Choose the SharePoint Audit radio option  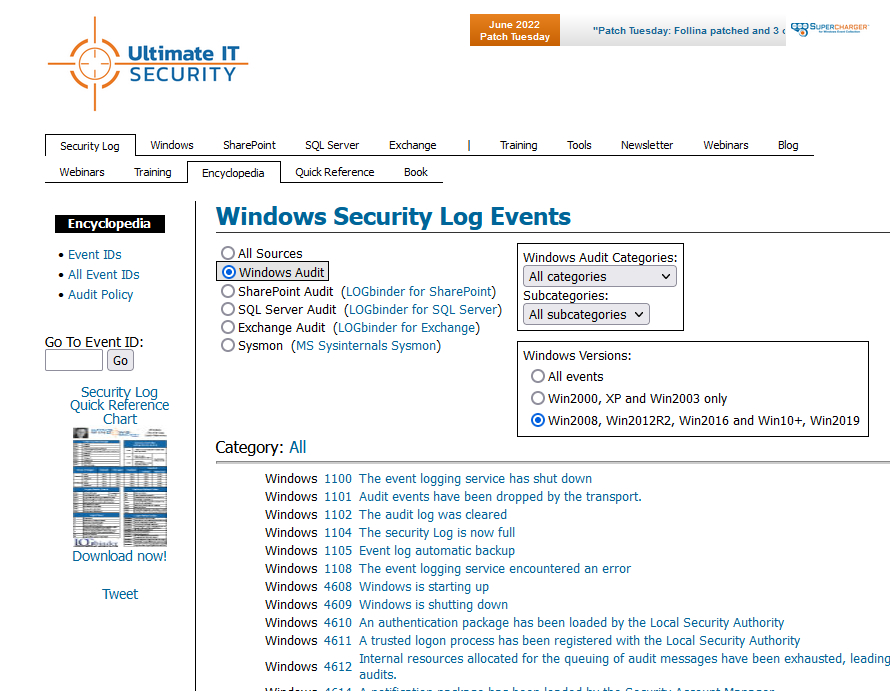click(228, 291)
